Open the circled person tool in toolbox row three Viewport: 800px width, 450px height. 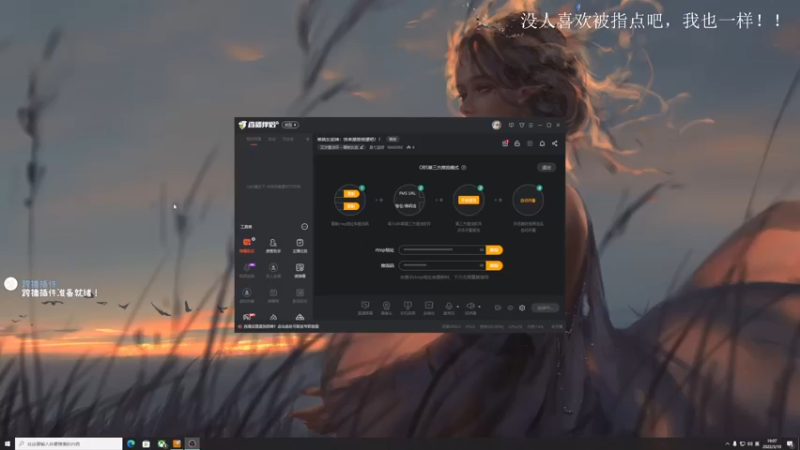247,295
